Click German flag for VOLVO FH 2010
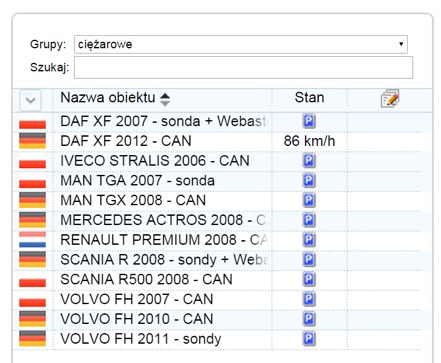This screenshot has height=363, width=441. [32, 319]
